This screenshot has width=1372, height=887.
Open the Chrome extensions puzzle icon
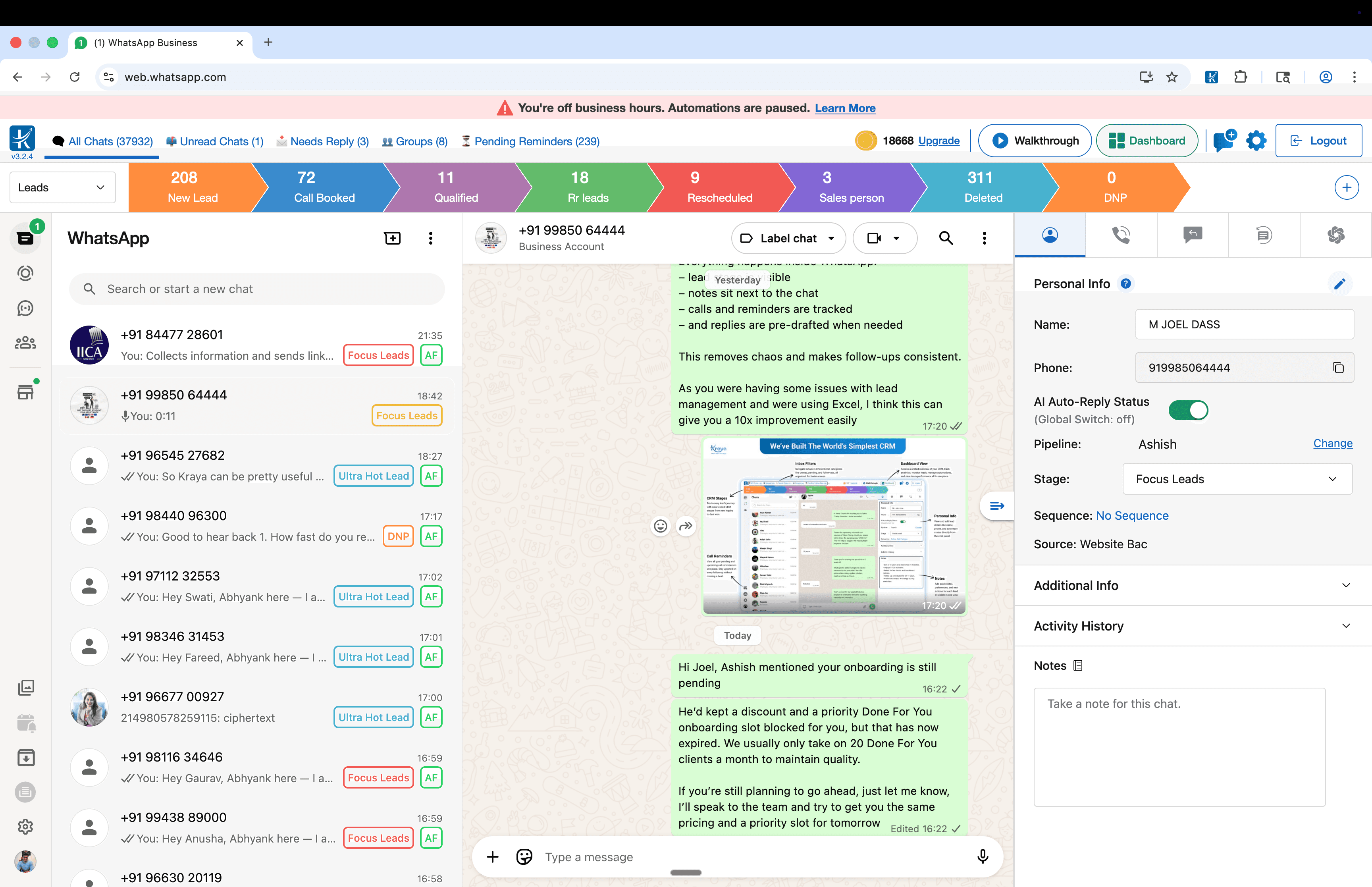1240,77
